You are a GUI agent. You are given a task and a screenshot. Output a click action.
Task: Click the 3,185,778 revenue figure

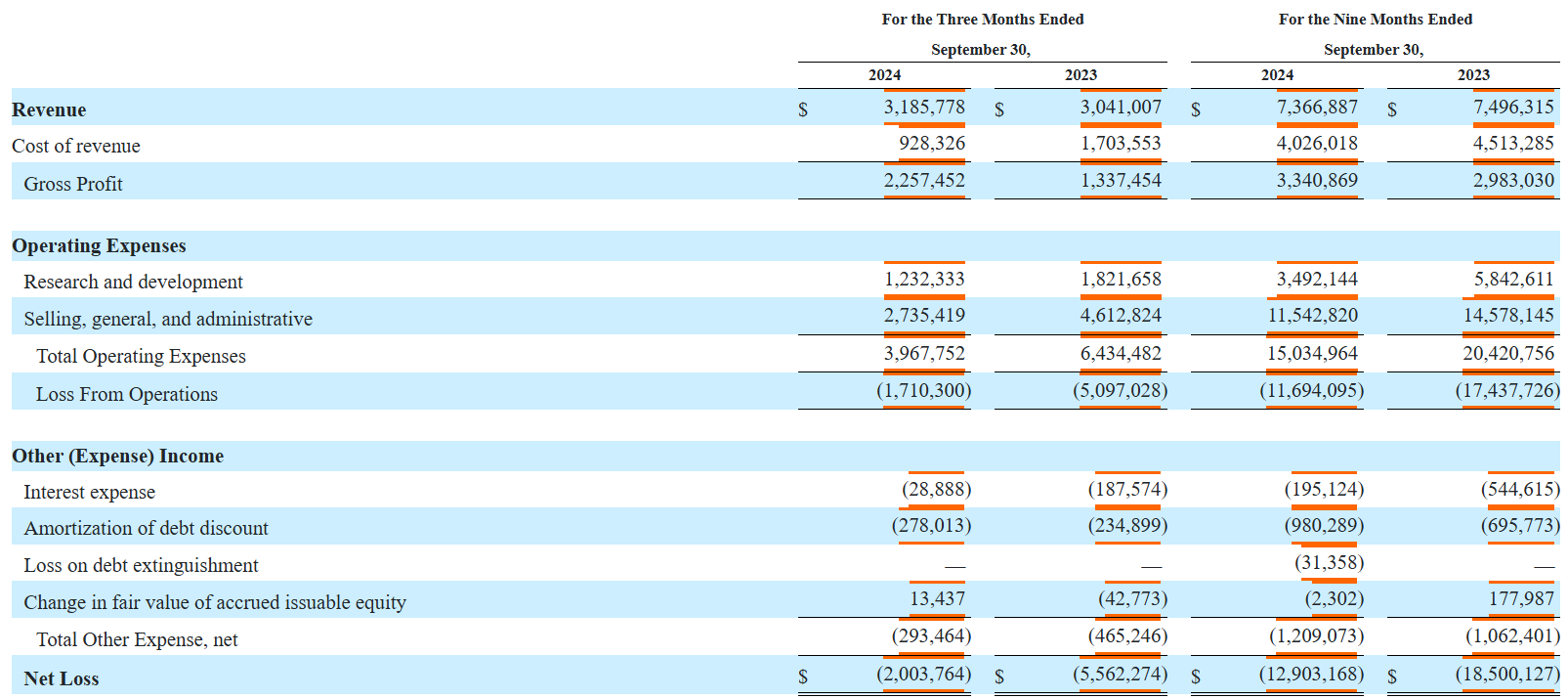pyautogui.click(x=923, y=108)
